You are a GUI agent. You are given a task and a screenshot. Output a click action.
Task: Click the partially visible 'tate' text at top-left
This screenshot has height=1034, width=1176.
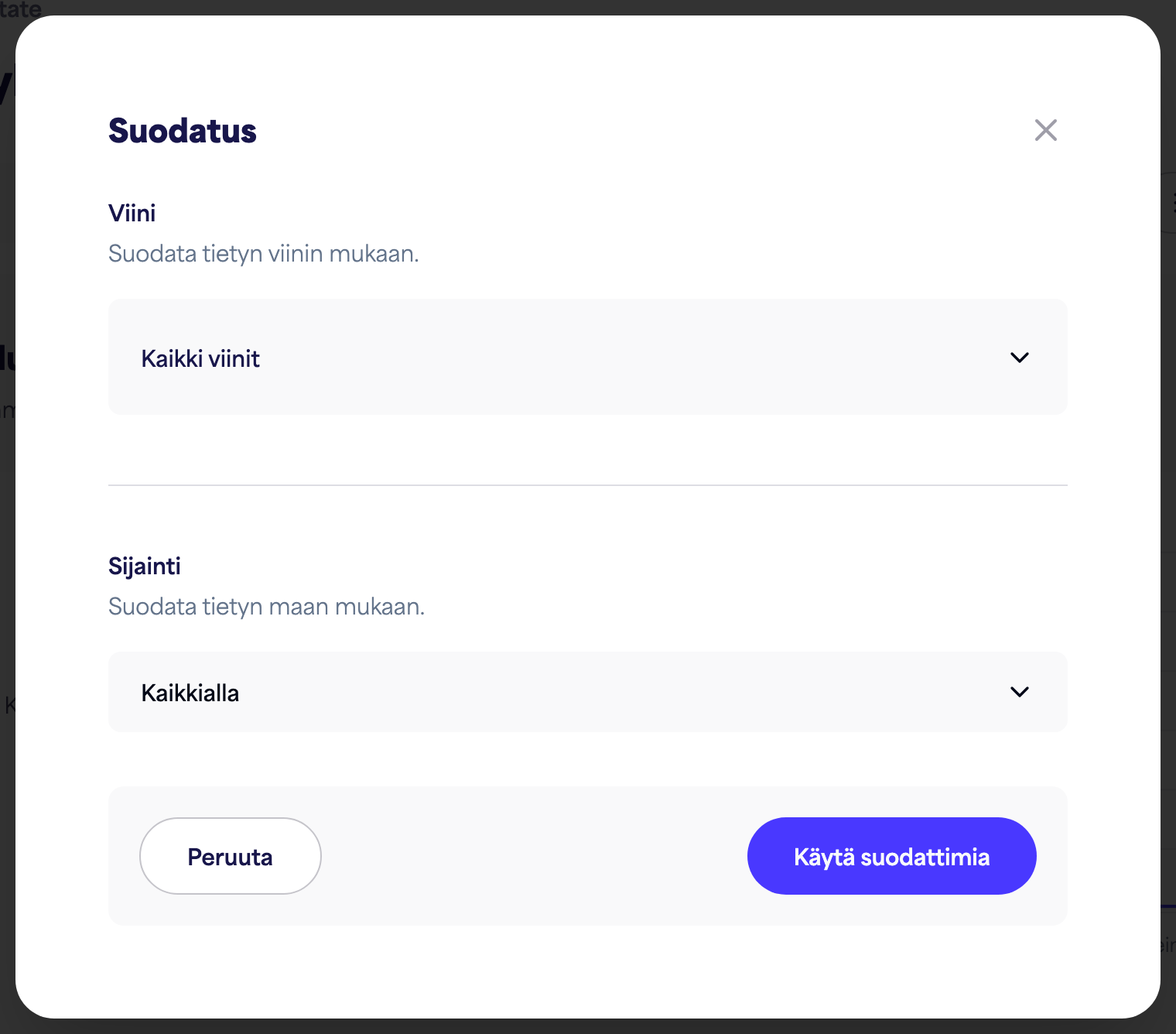tap(21, 9)
